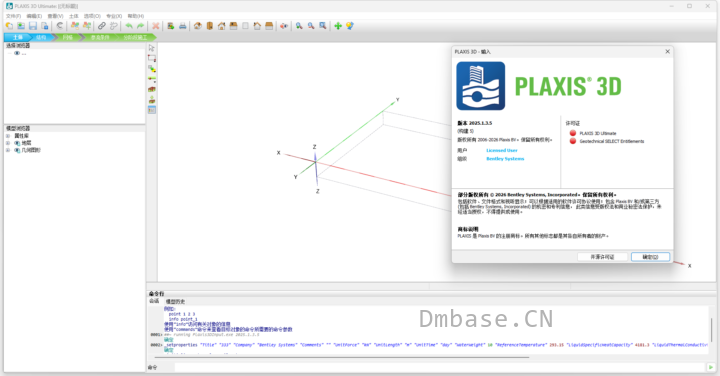
Task: Open the 查看(V) menu
Action: pos(56,16)
